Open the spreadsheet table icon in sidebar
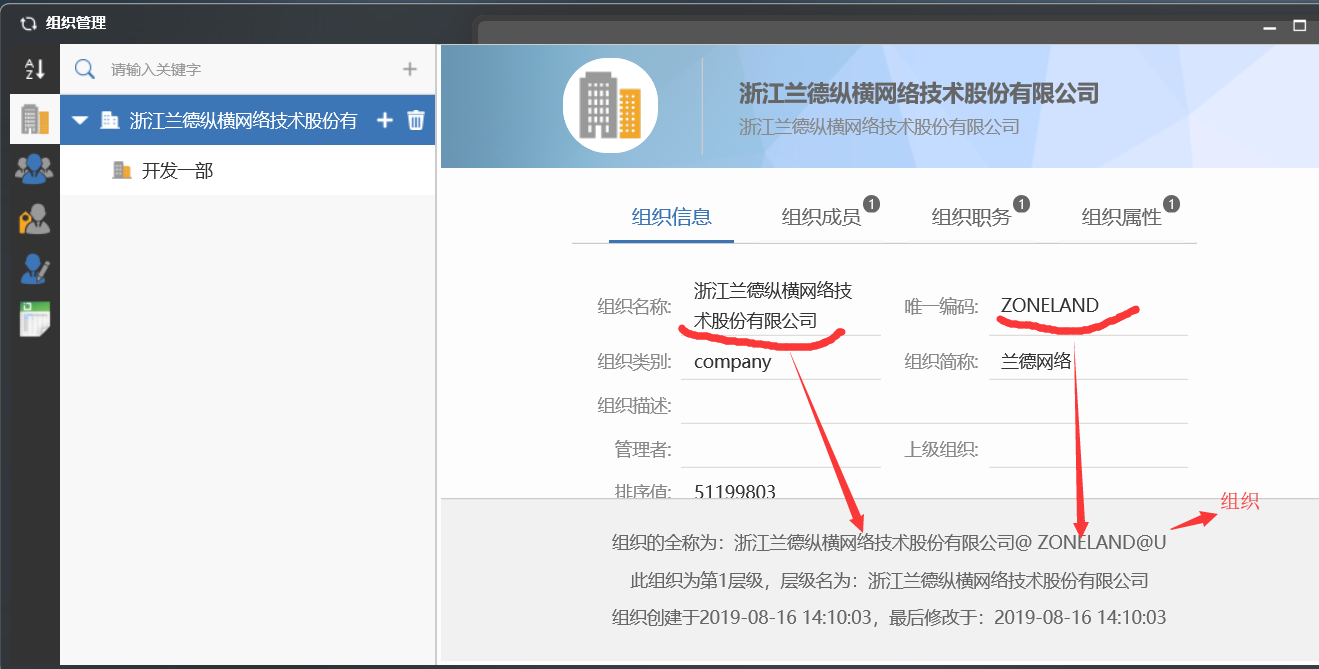Image resolution: width=1319 pixels, height=669 pixels. [x=35, y=318]
